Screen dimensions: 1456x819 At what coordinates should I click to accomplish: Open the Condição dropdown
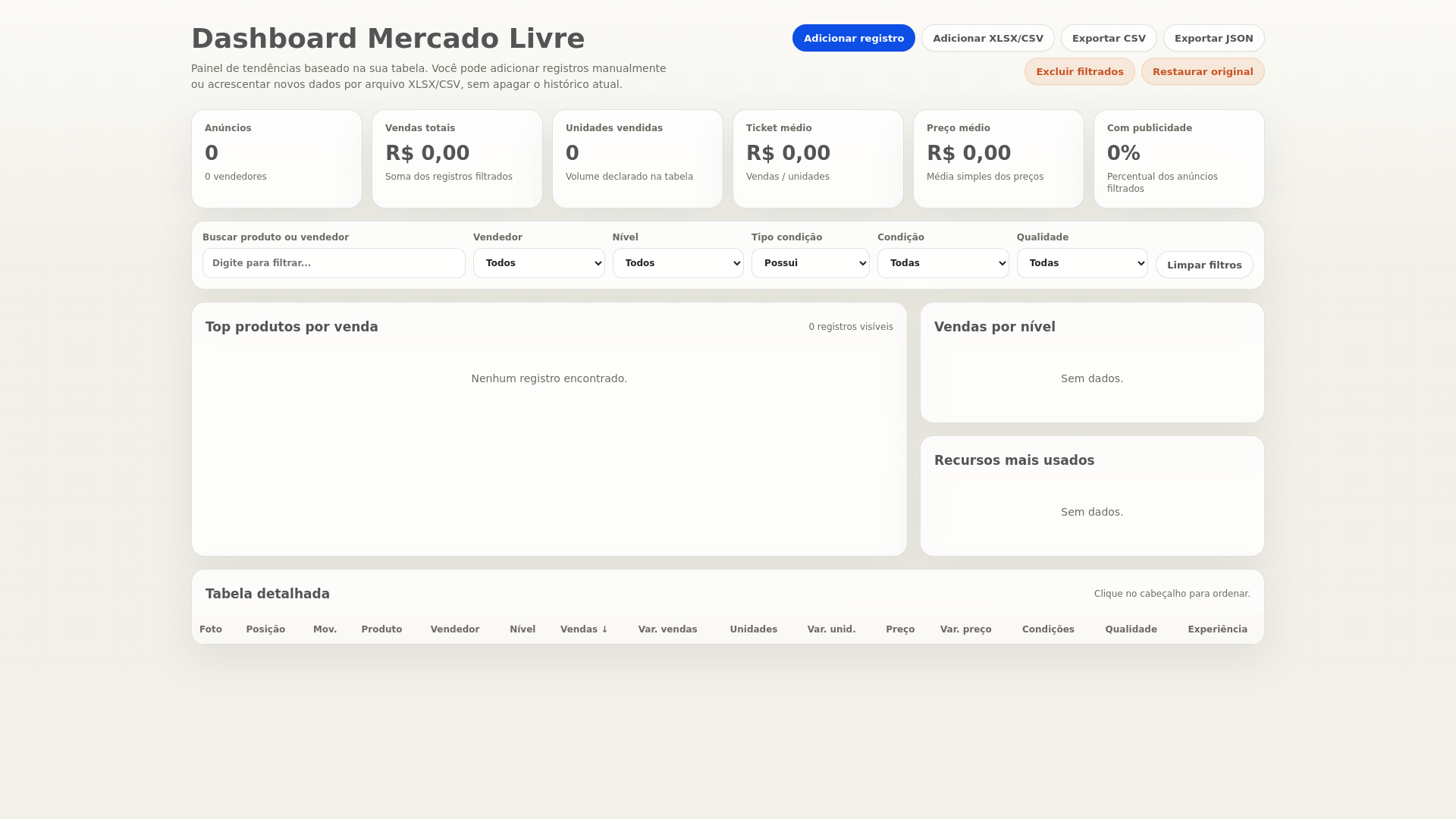tap(943, 263)
